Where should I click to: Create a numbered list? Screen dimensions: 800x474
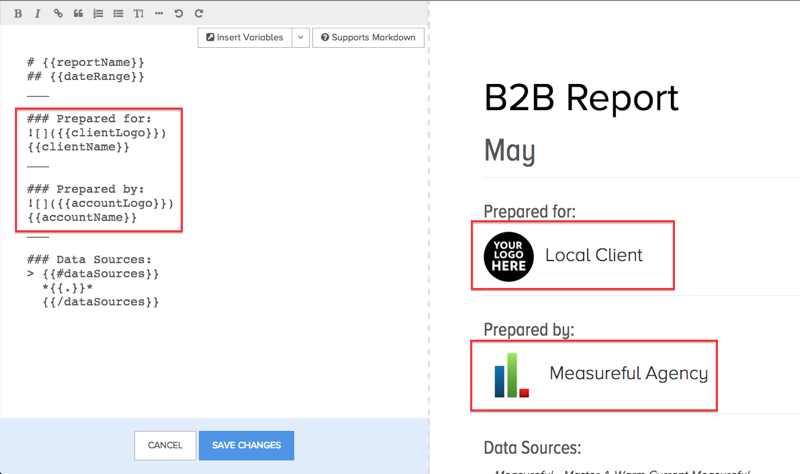[98, 13]
